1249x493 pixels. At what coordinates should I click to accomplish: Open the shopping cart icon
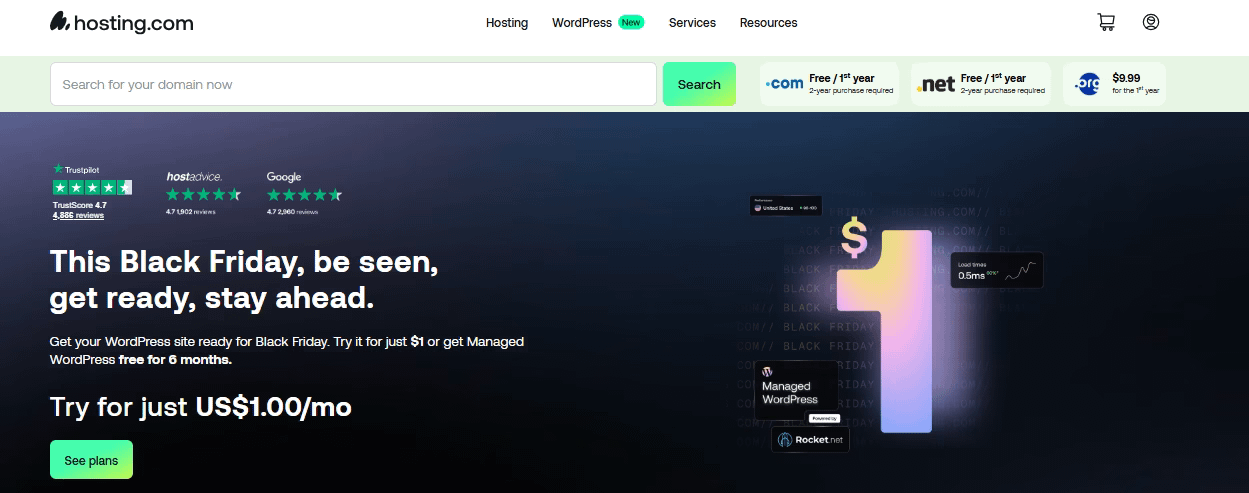(1105, 22)
